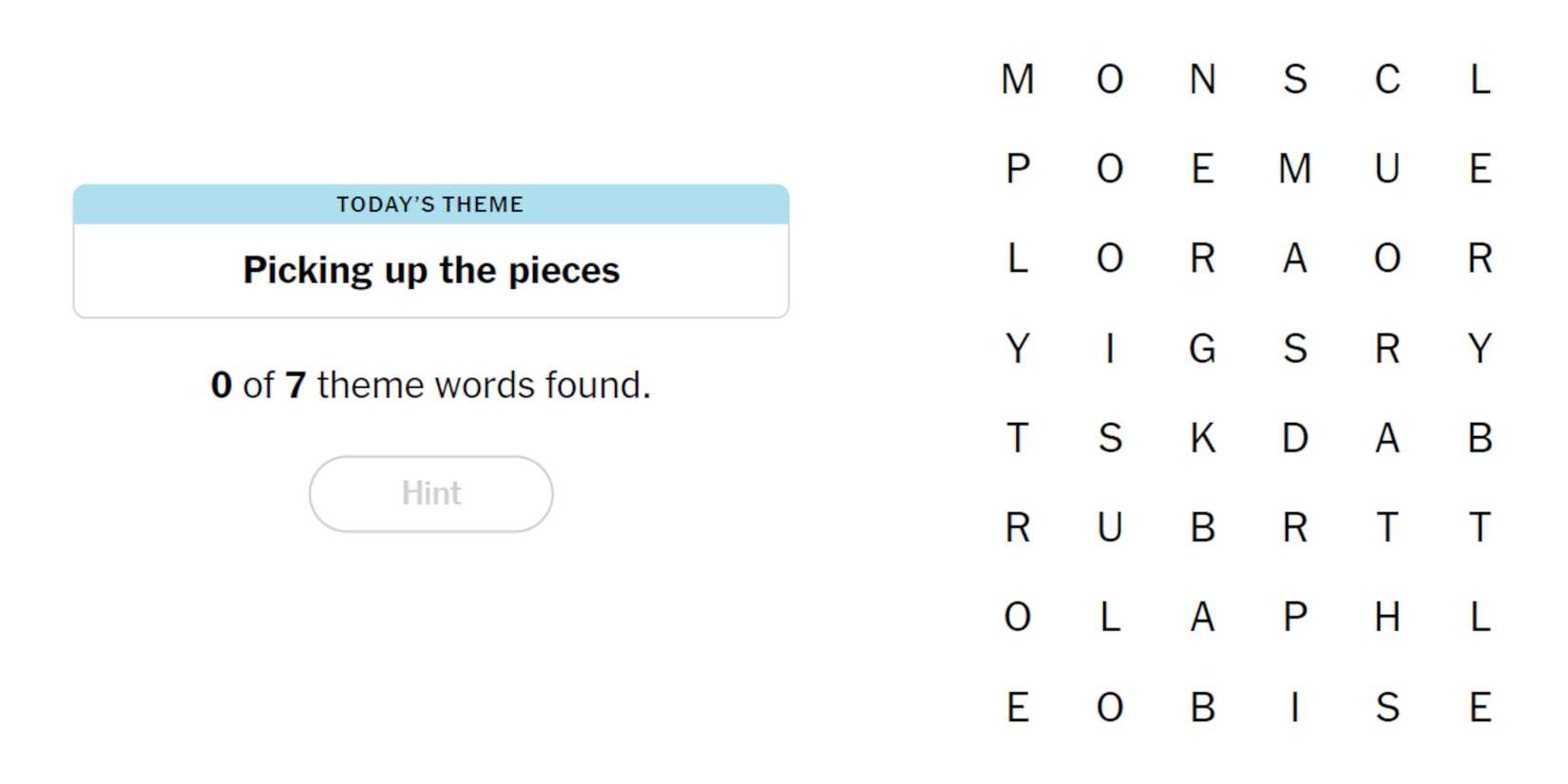
Task: Select the M in the top-left corner
Action: (x=1017, y=79)
